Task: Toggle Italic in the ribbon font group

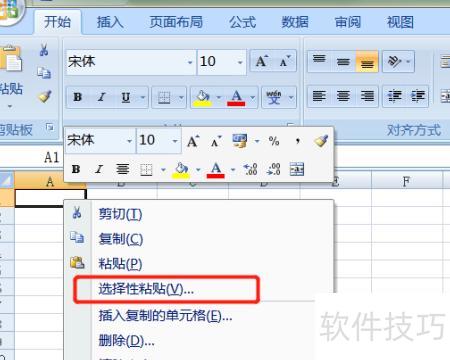Action: click(x=101, y=97)
